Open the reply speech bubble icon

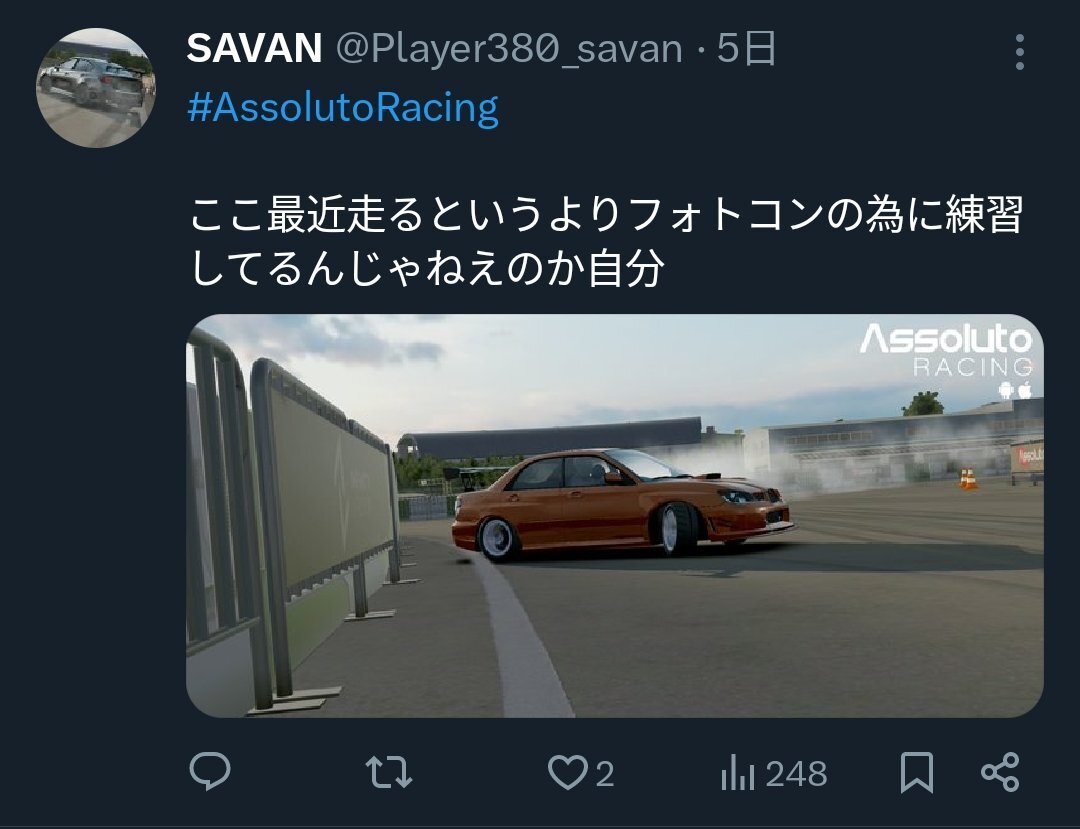(x=210, y=771)
